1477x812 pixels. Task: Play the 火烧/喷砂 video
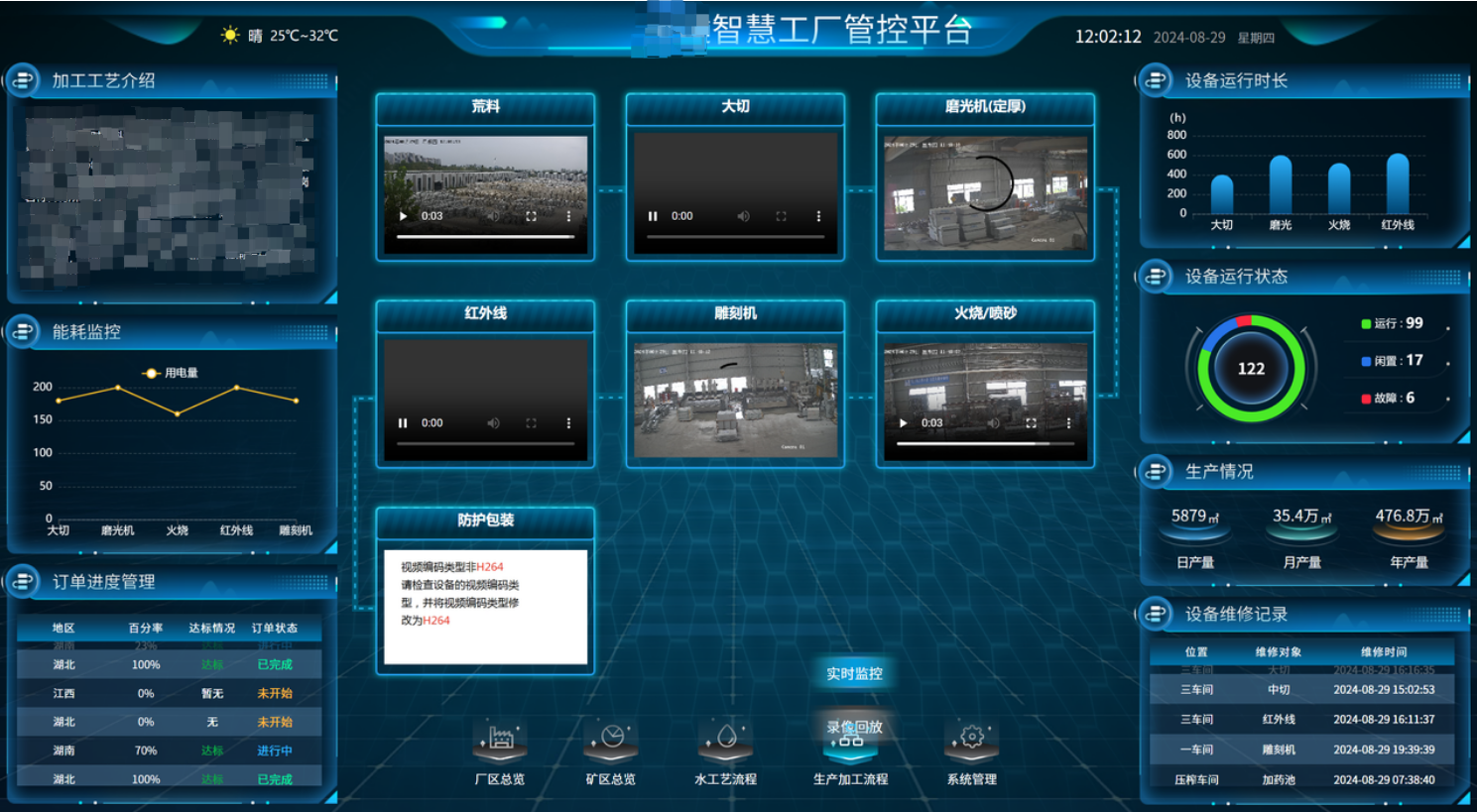click(903, 423)
